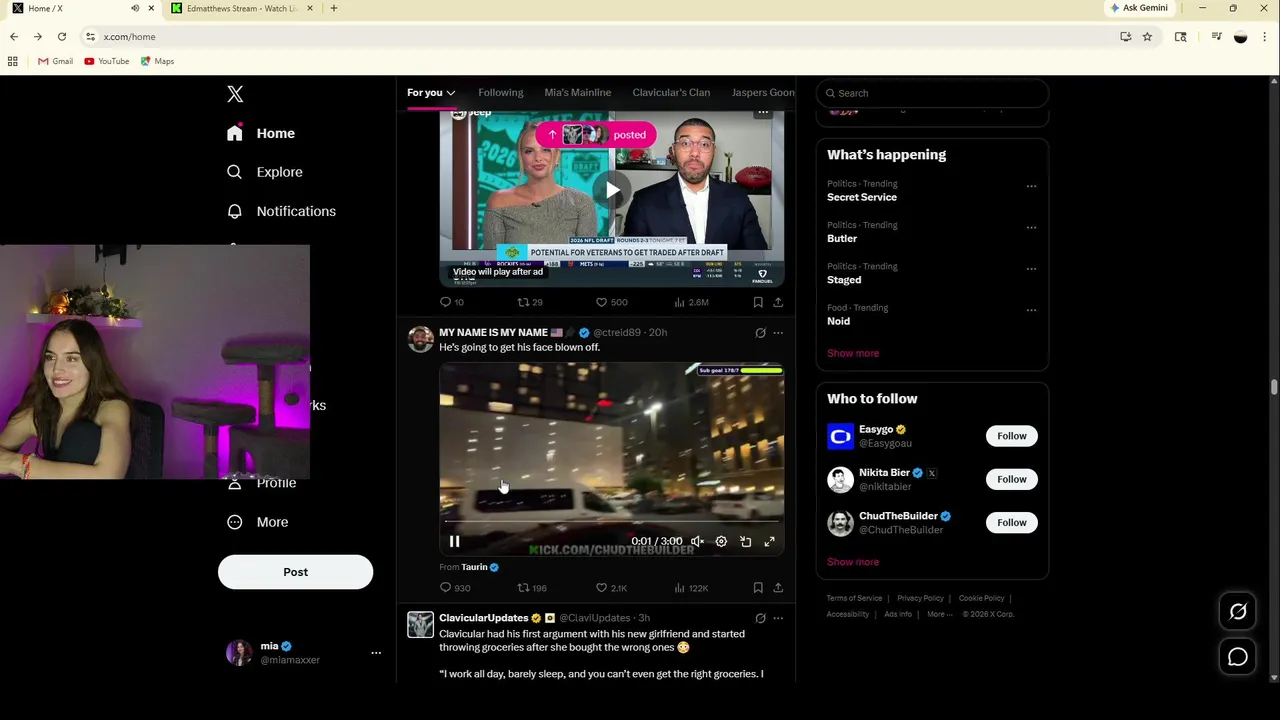This screenshot has width=1280, height=720.
Task: Switch to the Following tab
Action: click(500, 93)
